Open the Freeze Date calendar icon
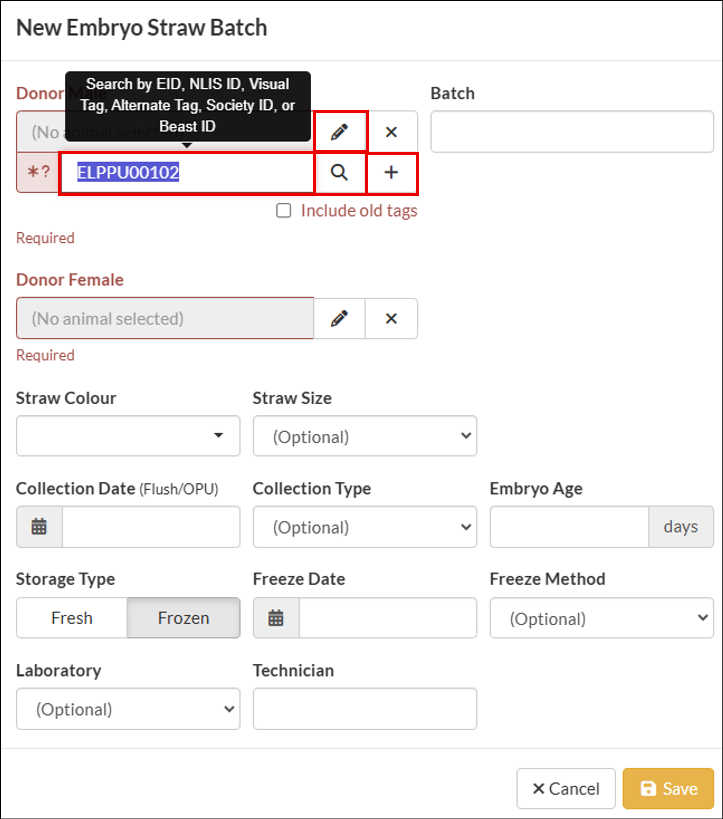This screenshot has height=819, width=723. click(276, 618)
